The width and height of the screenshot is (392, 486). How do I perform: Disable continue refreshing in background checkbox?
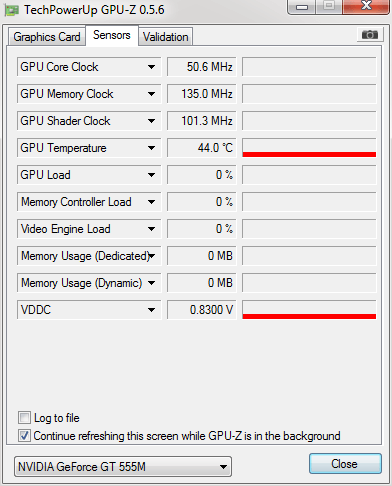pyautogui.click(x=24, y=435)
